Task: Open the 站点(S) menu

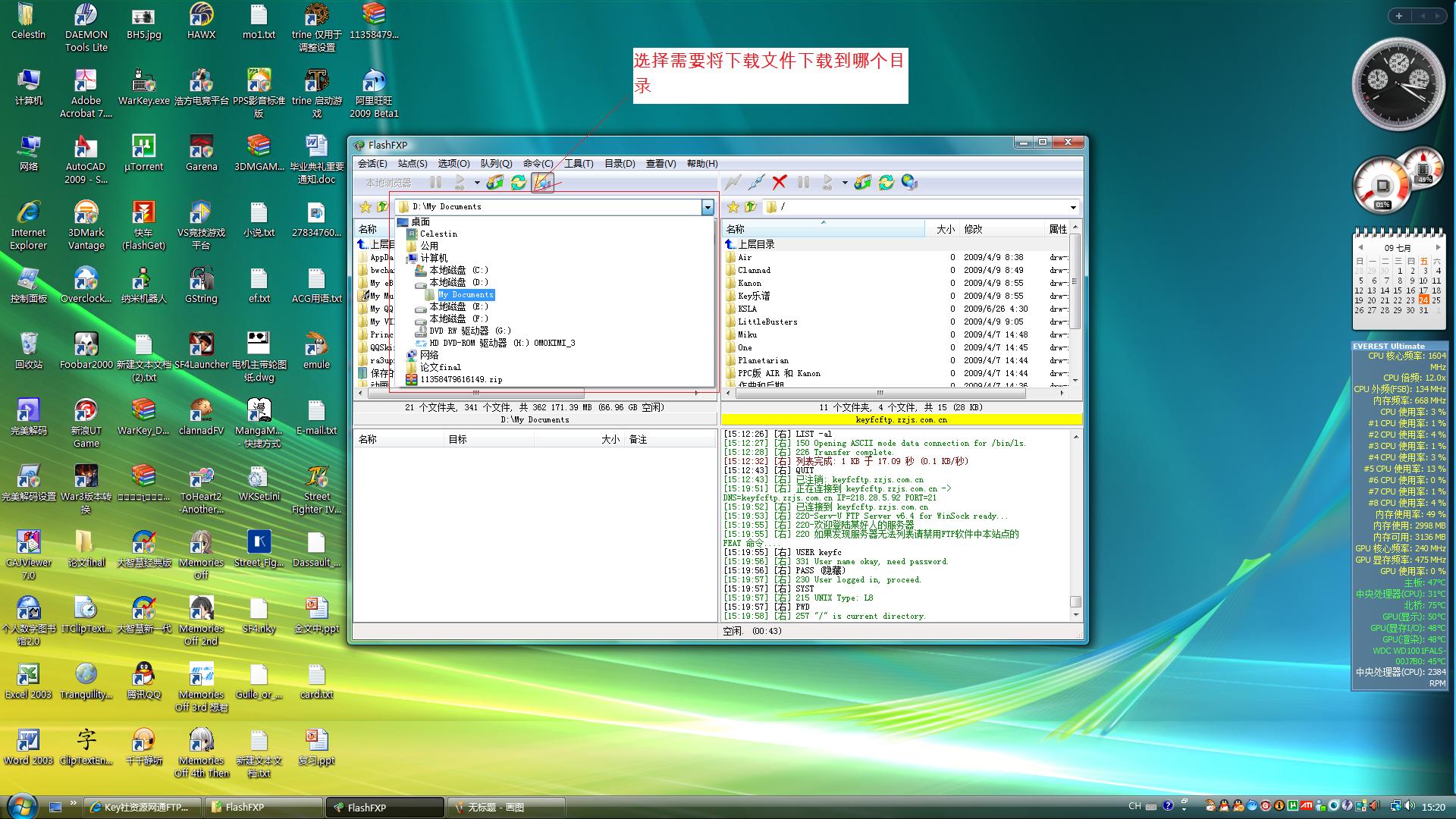Action: tap(413, 164)
